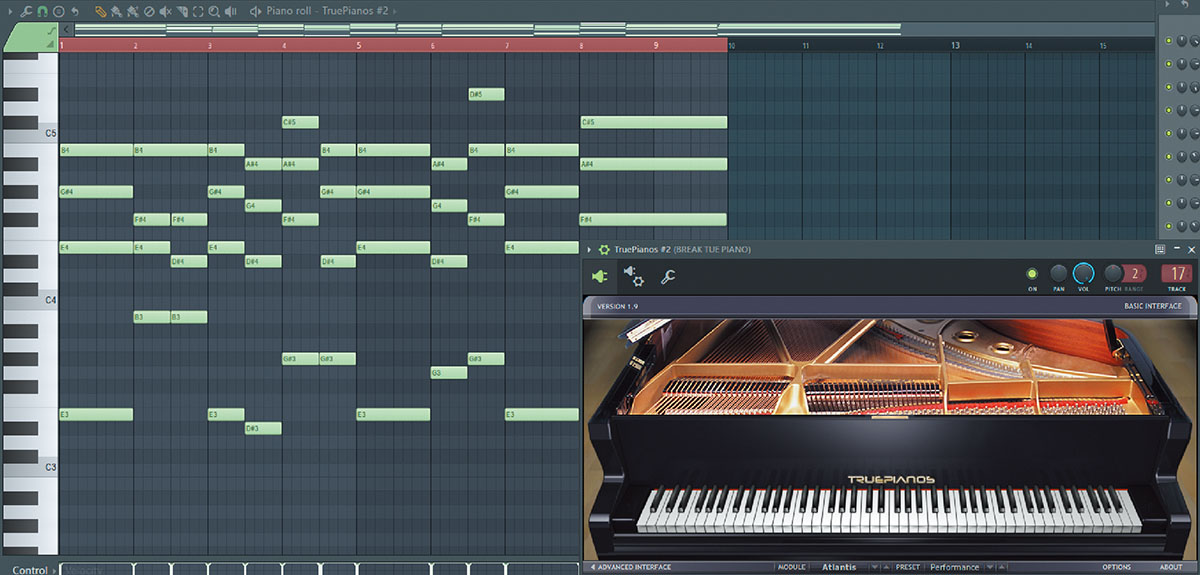Click the C5 piano key label
This screenshot has height=575, width=1200.
click(49, 133)
